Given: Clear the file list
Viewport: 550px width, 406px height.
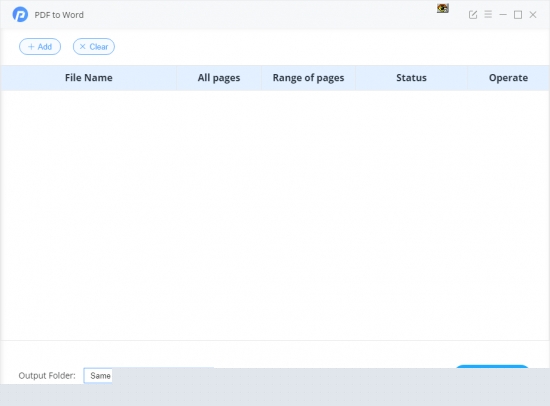Looking at the screenshot, I should 94,47.
